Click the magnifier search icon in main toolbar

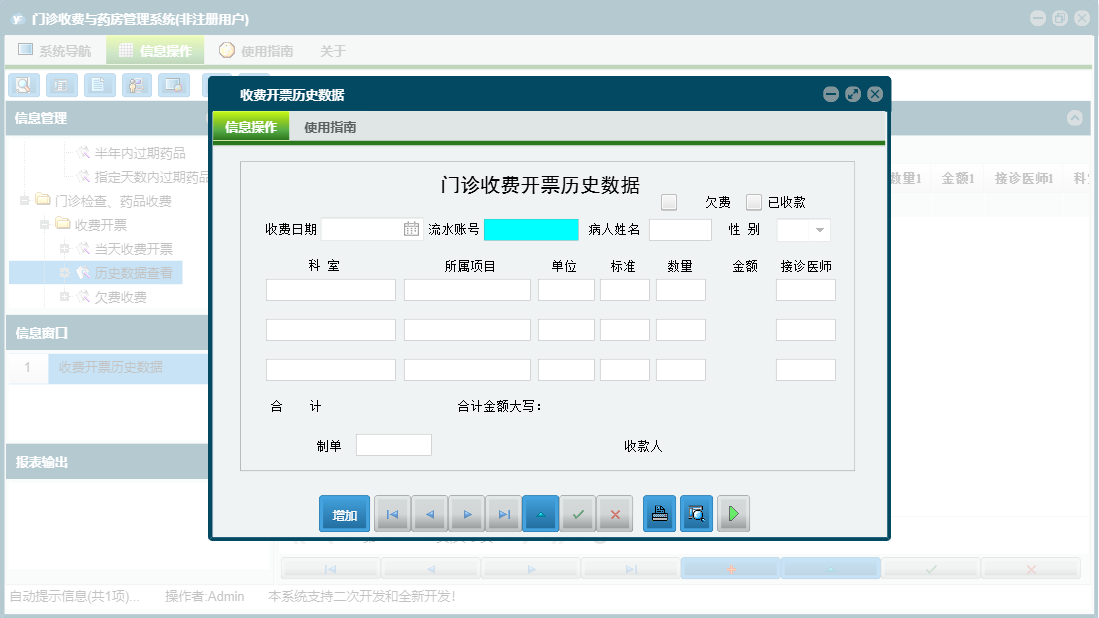coord(24,85)
